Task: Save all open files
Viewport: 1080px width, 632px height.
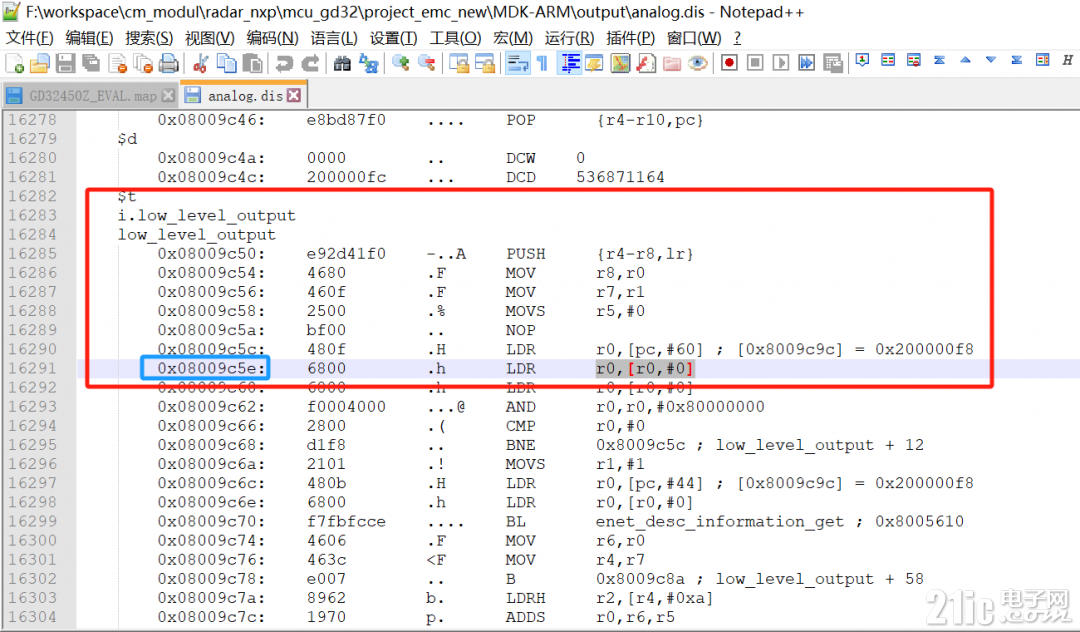Action: [91, 63]
